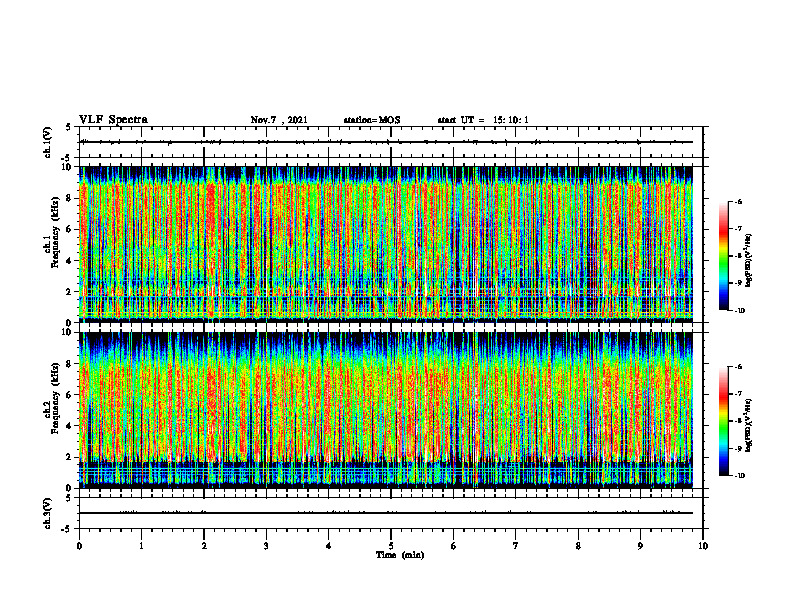Select the "Time (min)" x-axis label

[x=400, y=555]
